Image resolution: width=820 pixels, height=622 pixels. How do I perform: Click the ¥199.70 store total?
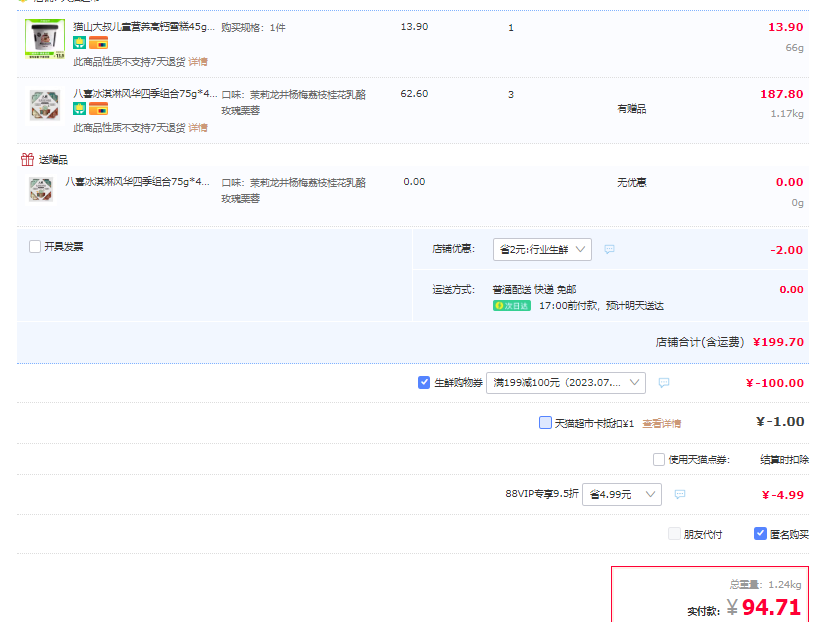click(x=778, y=342)
